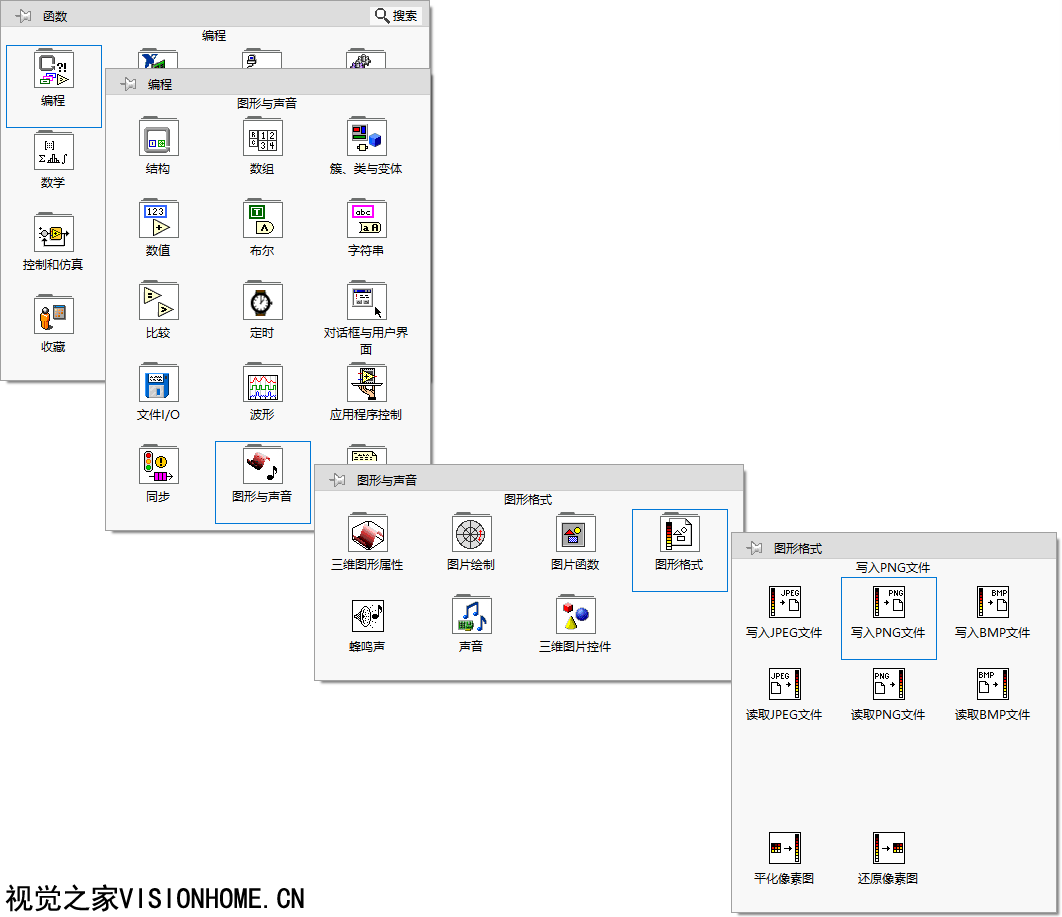The image size is (1062, 917).
Task: Expand the 文件I/O subpalette
Action: pos(158,385)
